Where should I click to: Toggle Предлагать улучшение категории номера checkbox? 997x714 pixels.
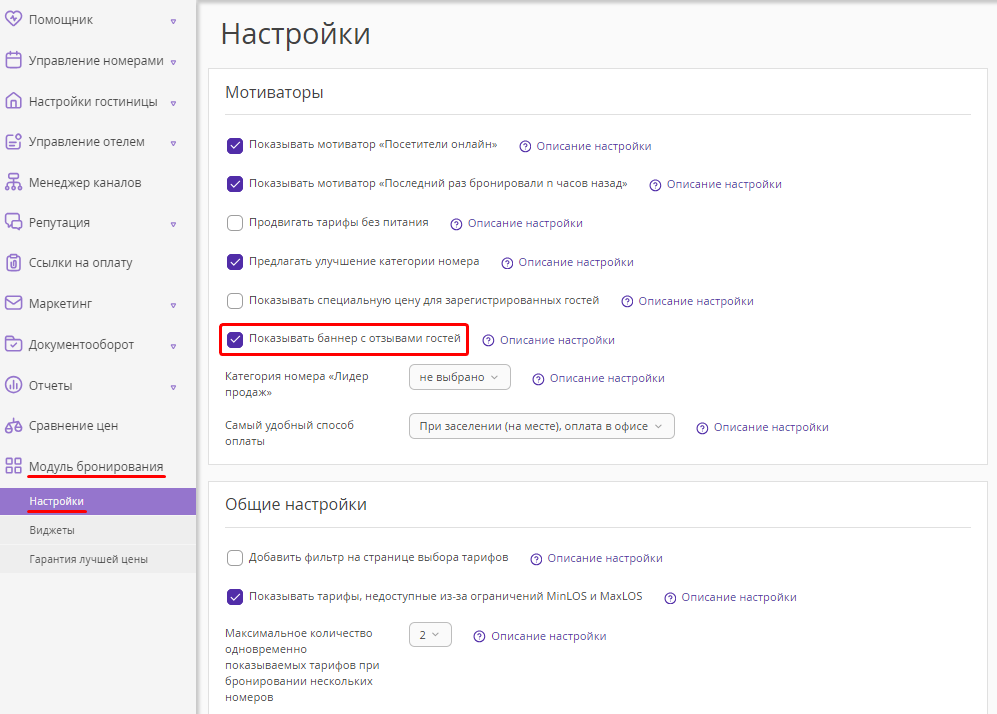tap(235, 262)
